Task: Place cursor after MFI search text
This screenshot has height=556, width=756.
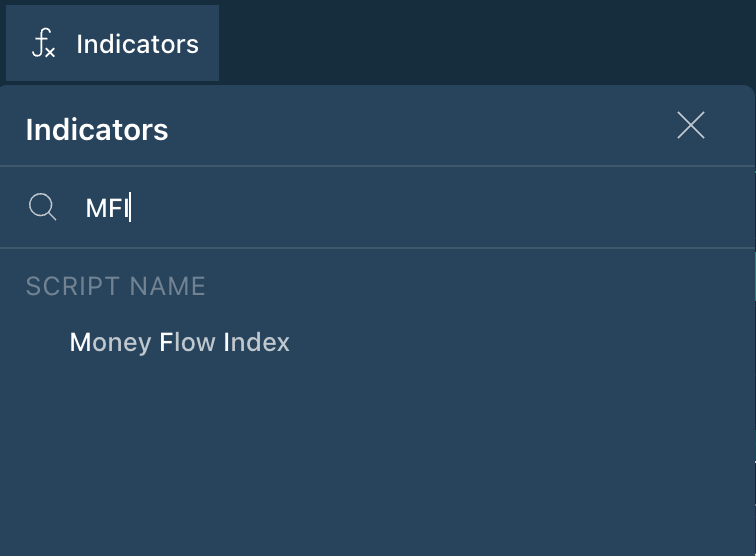Action: click(x=131, y=208)
